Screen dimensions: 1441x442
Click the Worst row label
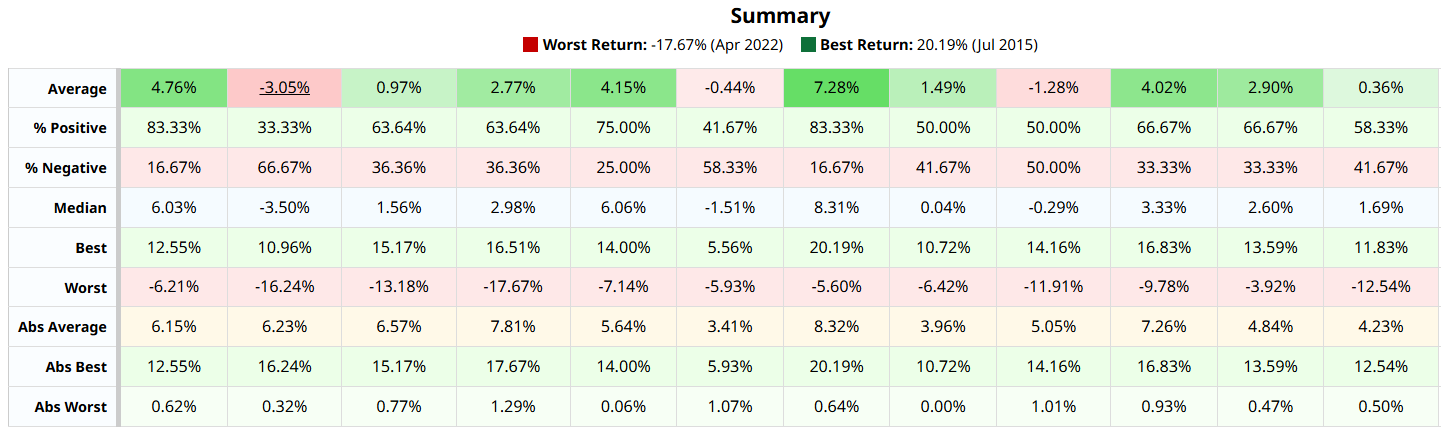click(85, 288)
